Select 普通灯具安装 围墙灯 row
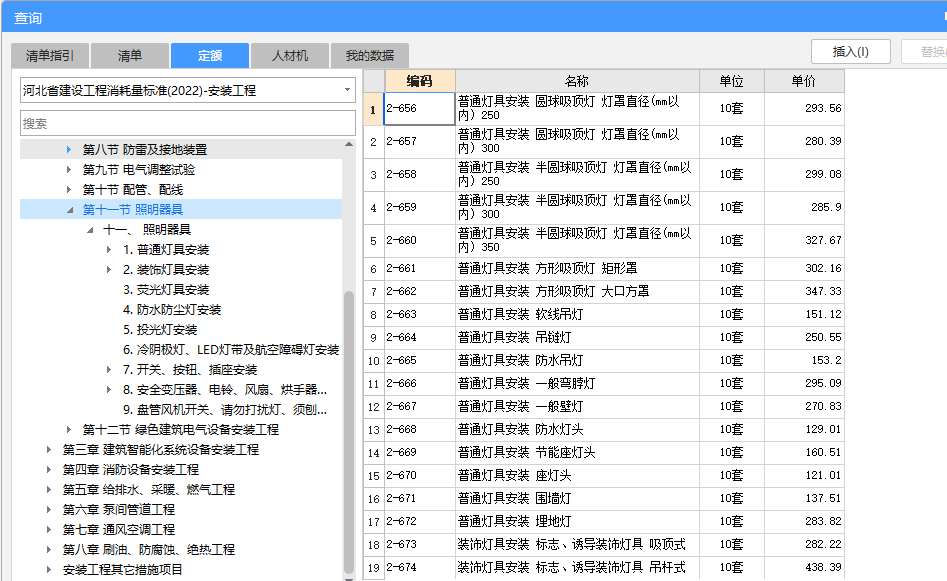Screen dimensions: 947x581 603,498
